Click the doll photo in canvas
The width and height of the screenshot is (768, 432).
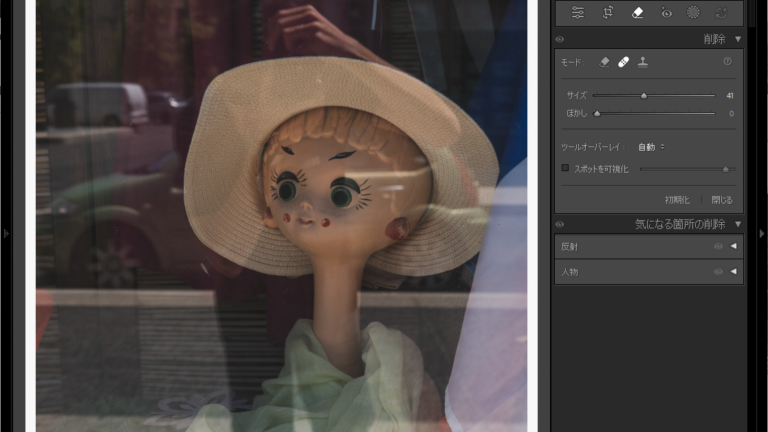[282, 216]
